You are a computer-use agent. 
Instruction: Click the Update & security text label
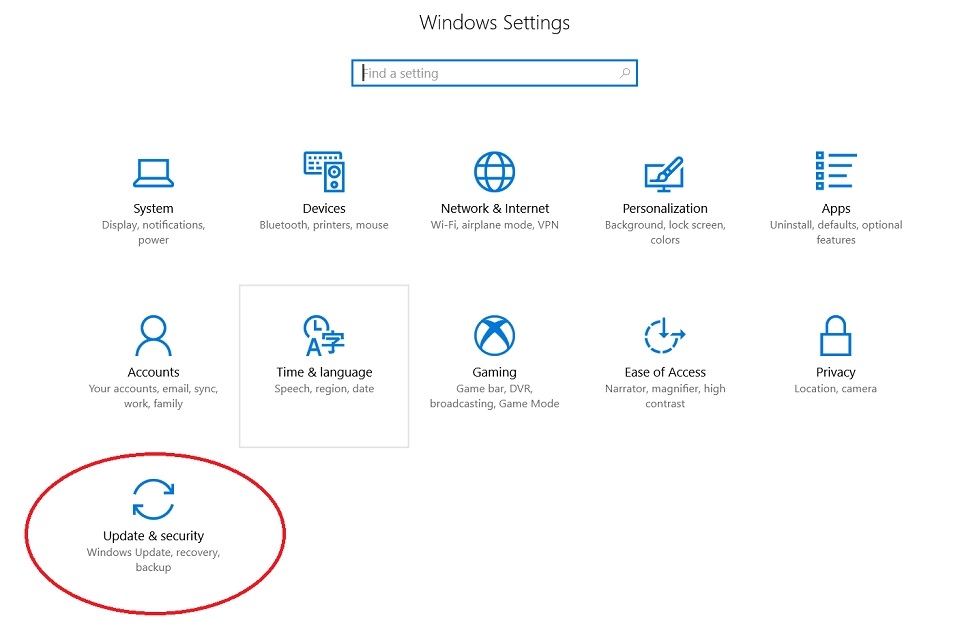[x=152, y=535]
